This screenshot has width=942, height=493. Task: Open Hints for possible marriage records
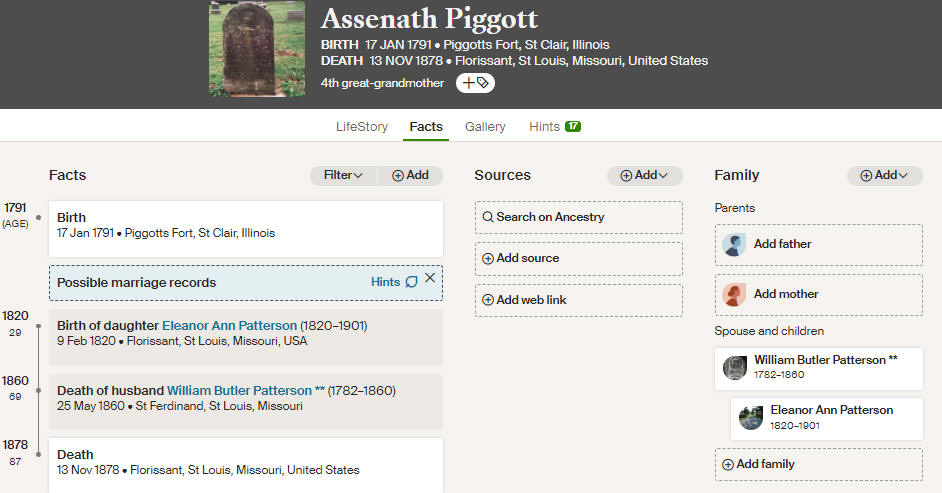pyautogui.click(x=394, y=282)
